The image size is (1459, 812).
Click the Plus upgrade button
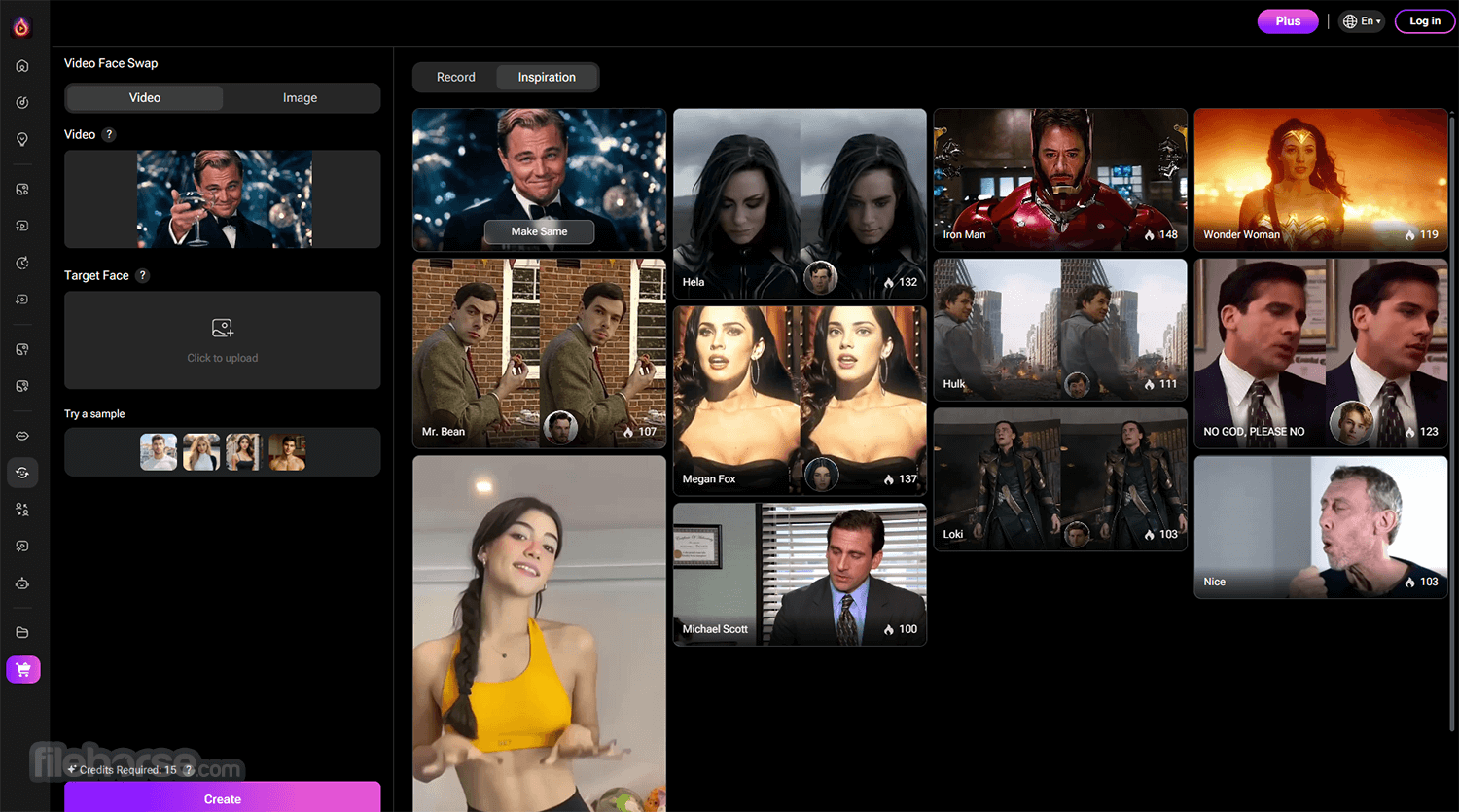pyautogui.click(x=1288, y=21)
